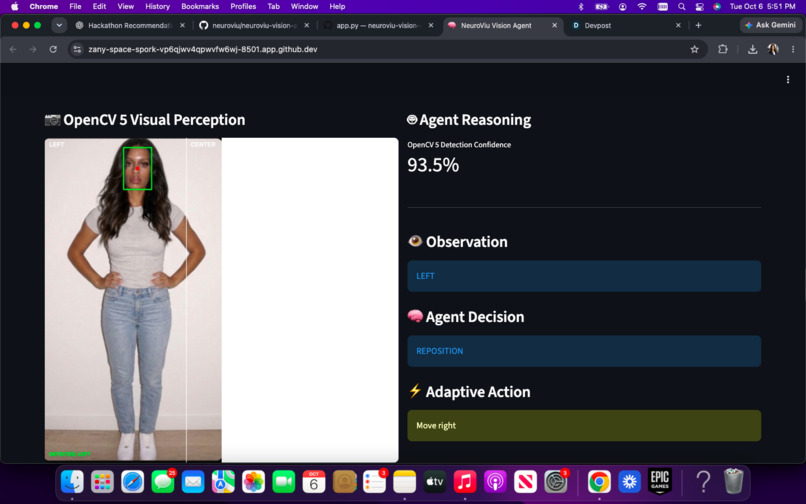
Task: Open Calendar from the Dock
Action: coord(314,482)
